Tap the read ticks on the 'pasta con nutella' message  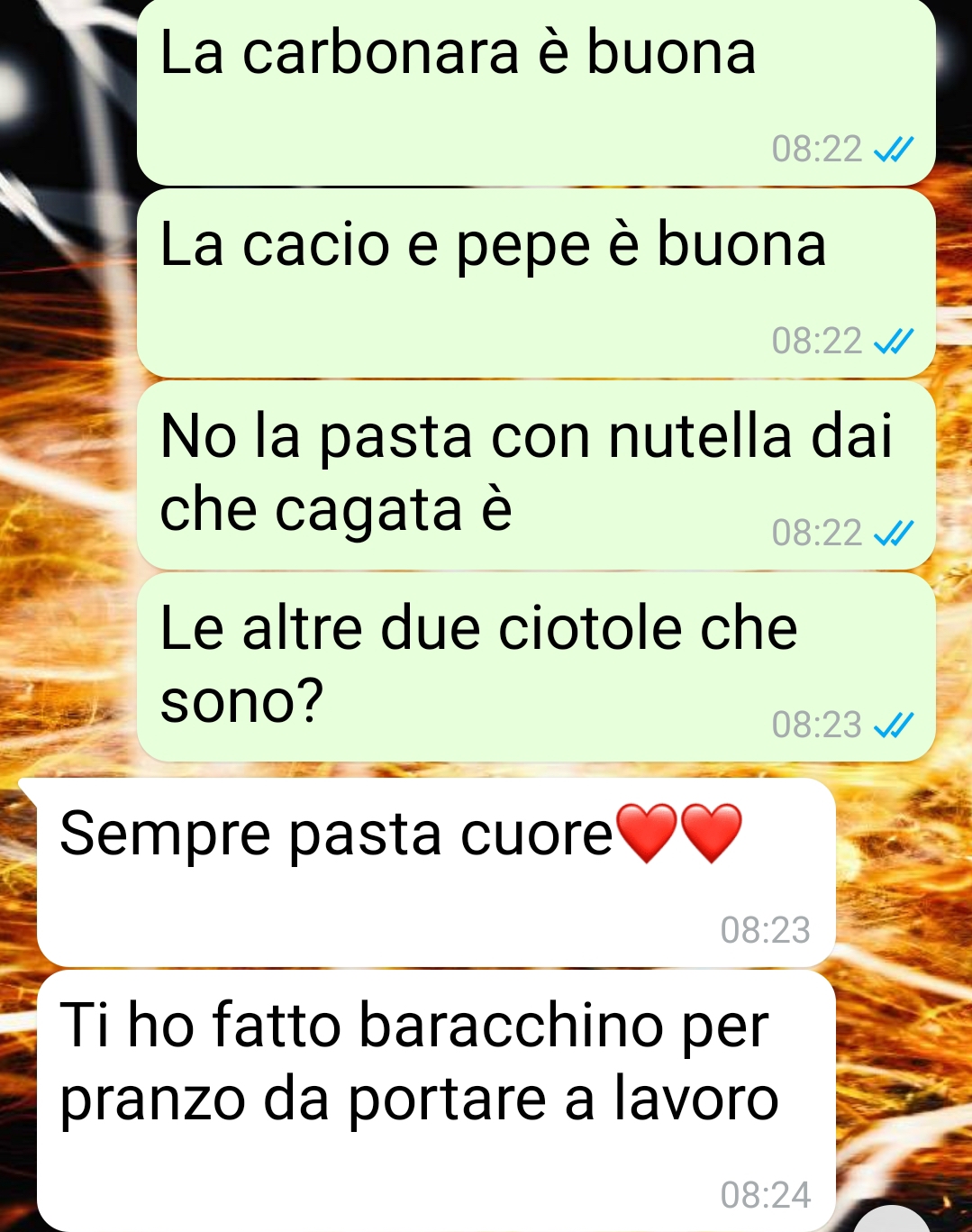(895, 534)
